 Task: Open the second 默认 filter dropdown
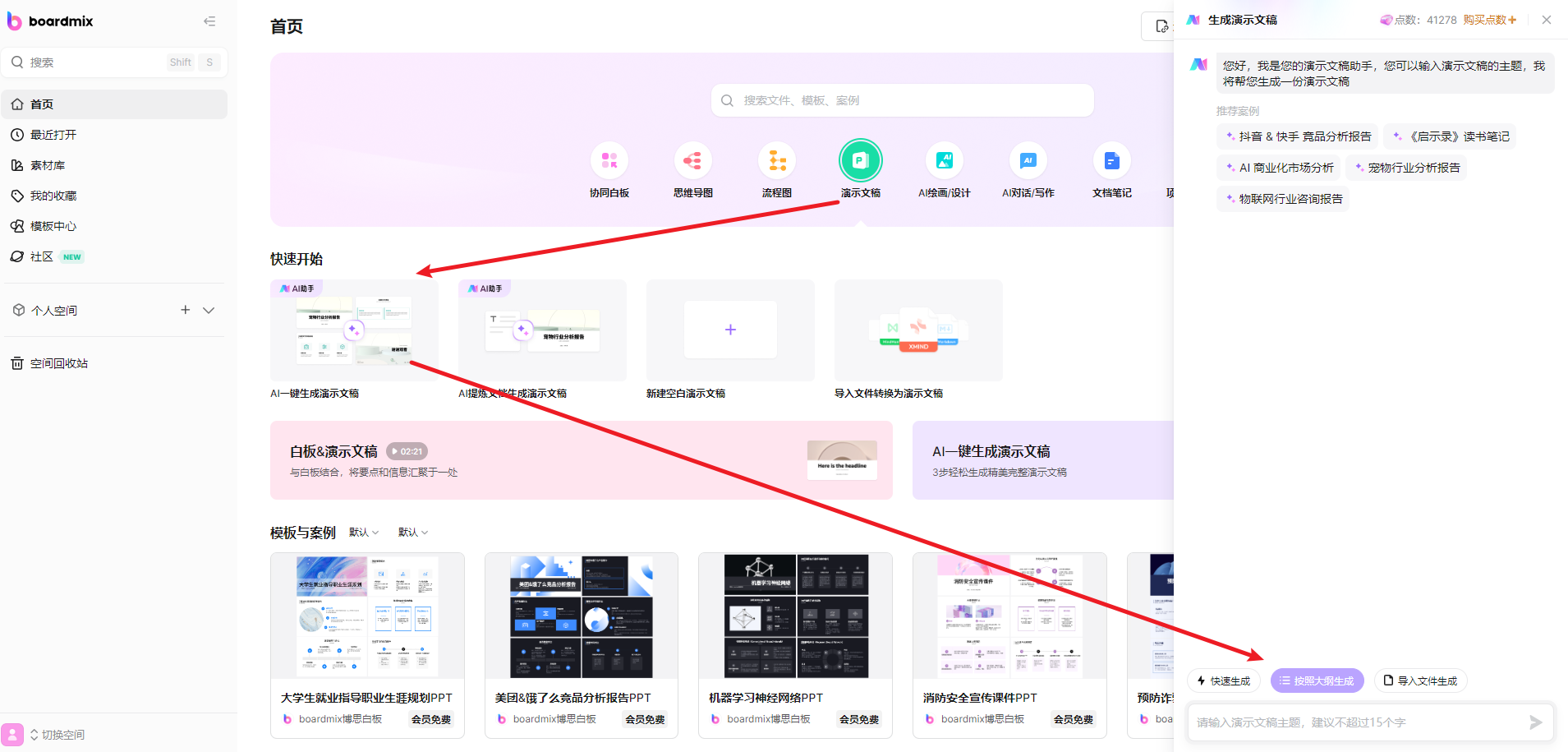pos(412,532)
